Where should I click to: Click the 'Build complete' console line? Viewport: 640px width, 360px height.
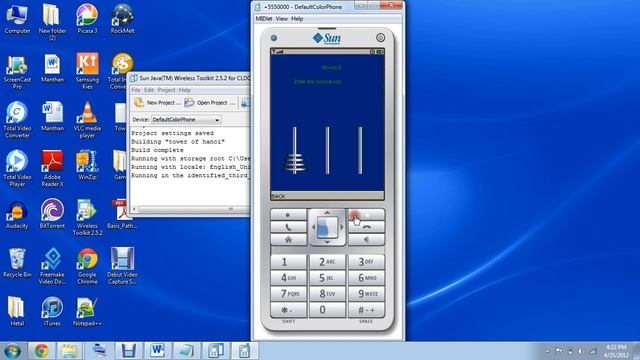coord(158,150)
